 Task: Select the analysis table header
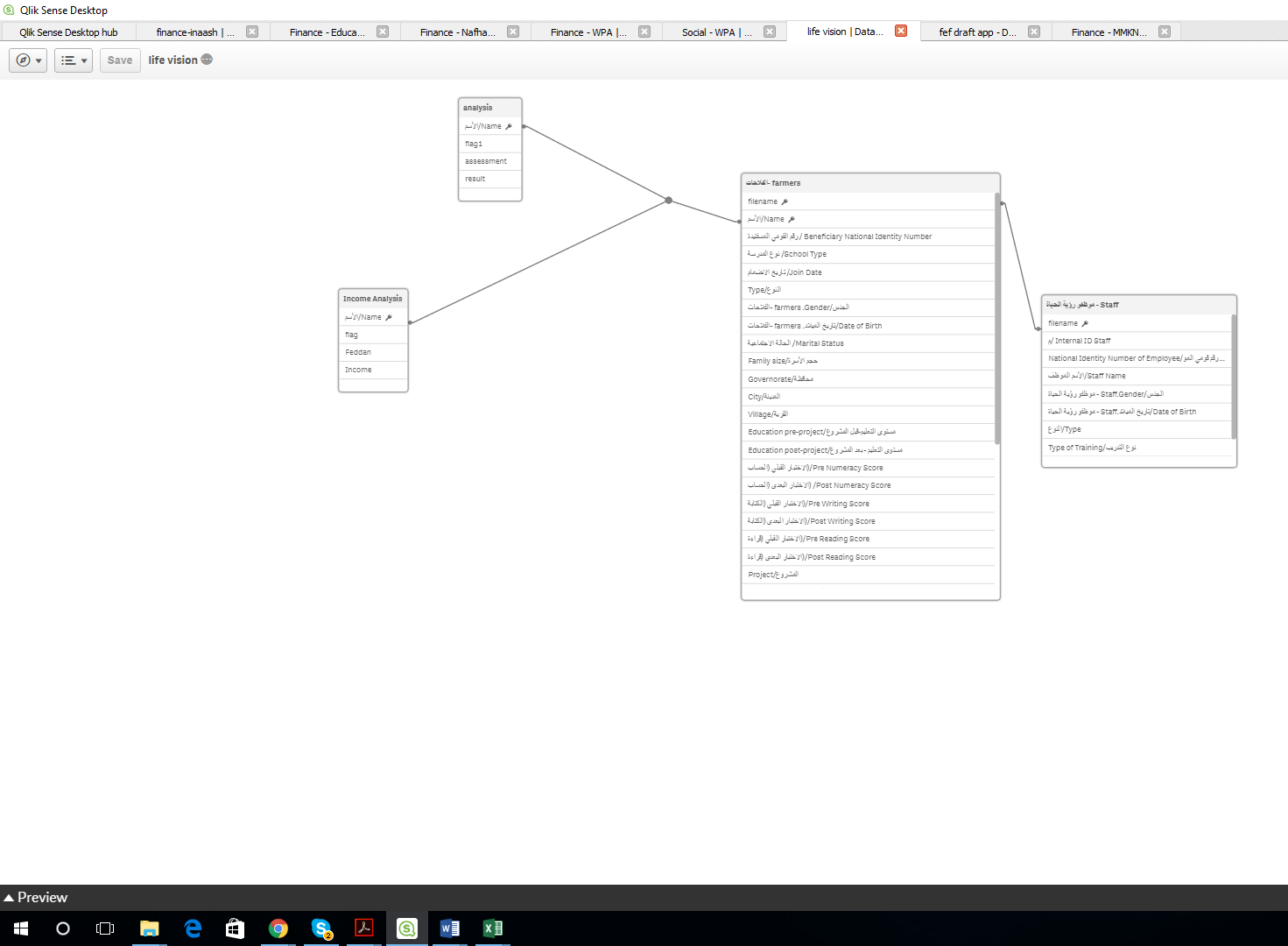(490, 108)
